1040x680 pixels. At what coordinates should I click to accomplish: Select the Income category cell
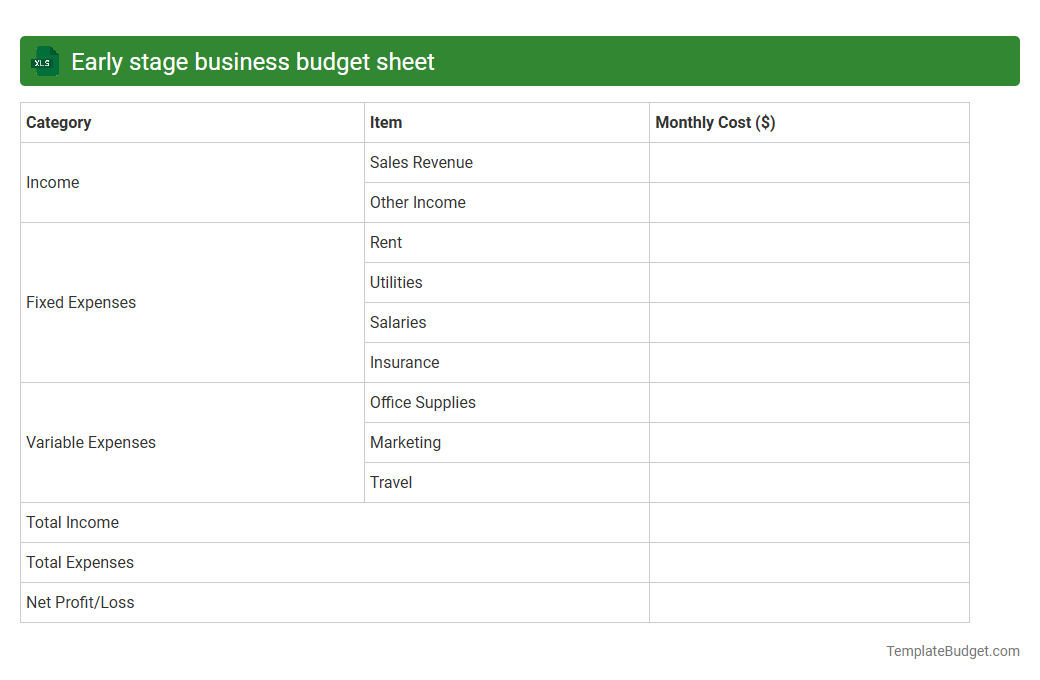53,182
